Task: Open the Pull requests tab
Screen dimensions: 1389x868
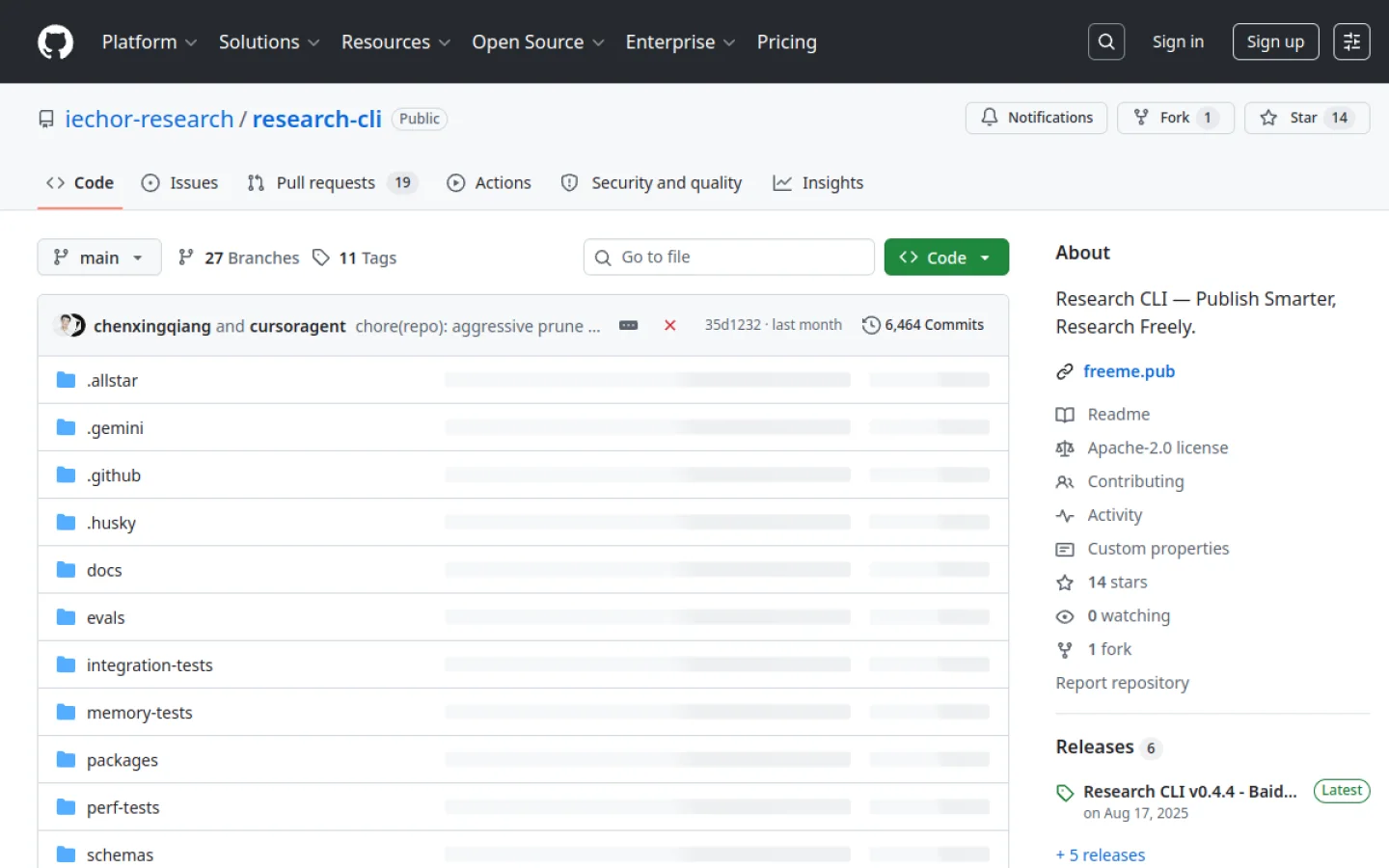Action: [333, 183]
